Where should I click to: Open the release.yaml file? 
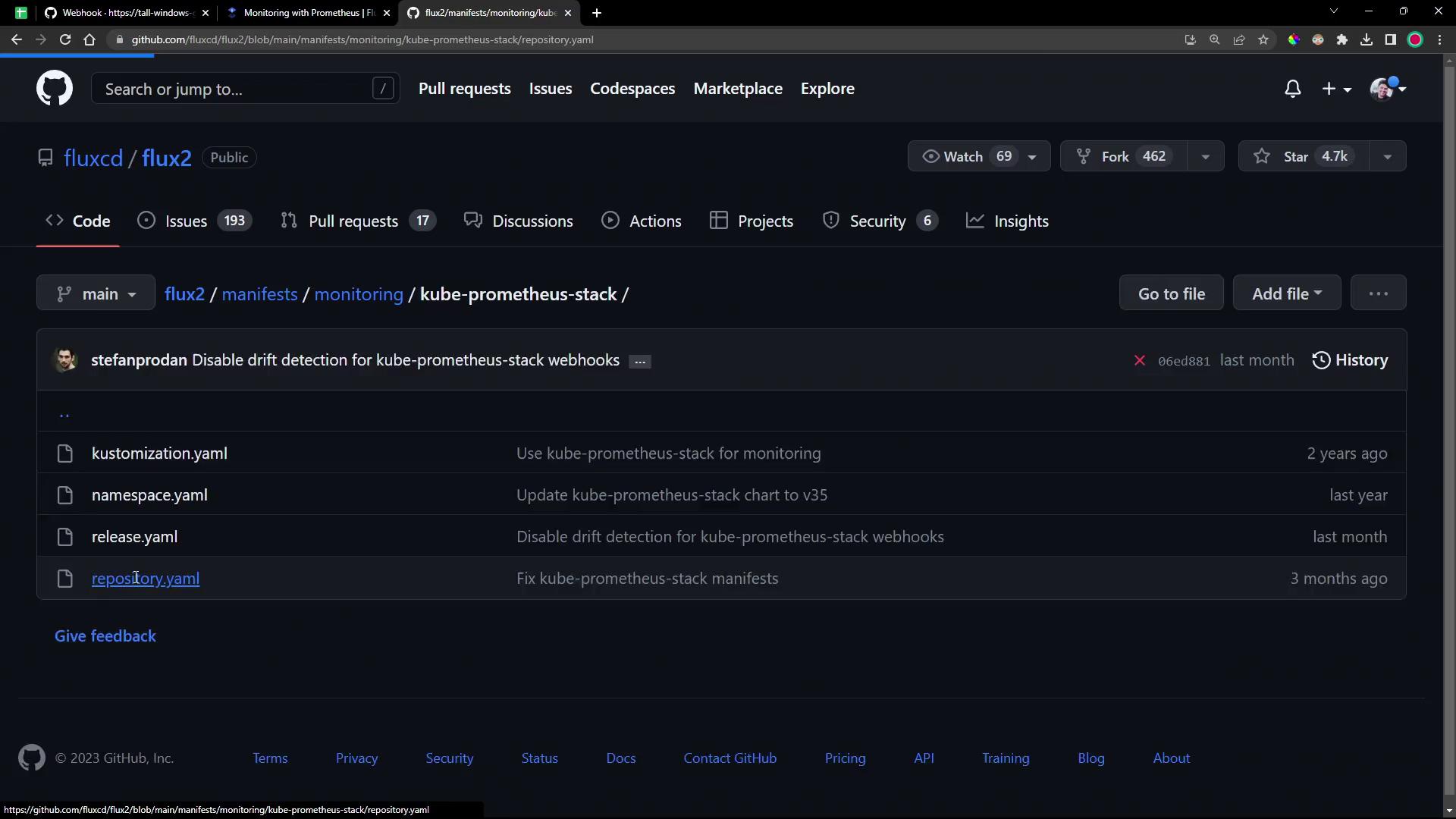point(134,537)
